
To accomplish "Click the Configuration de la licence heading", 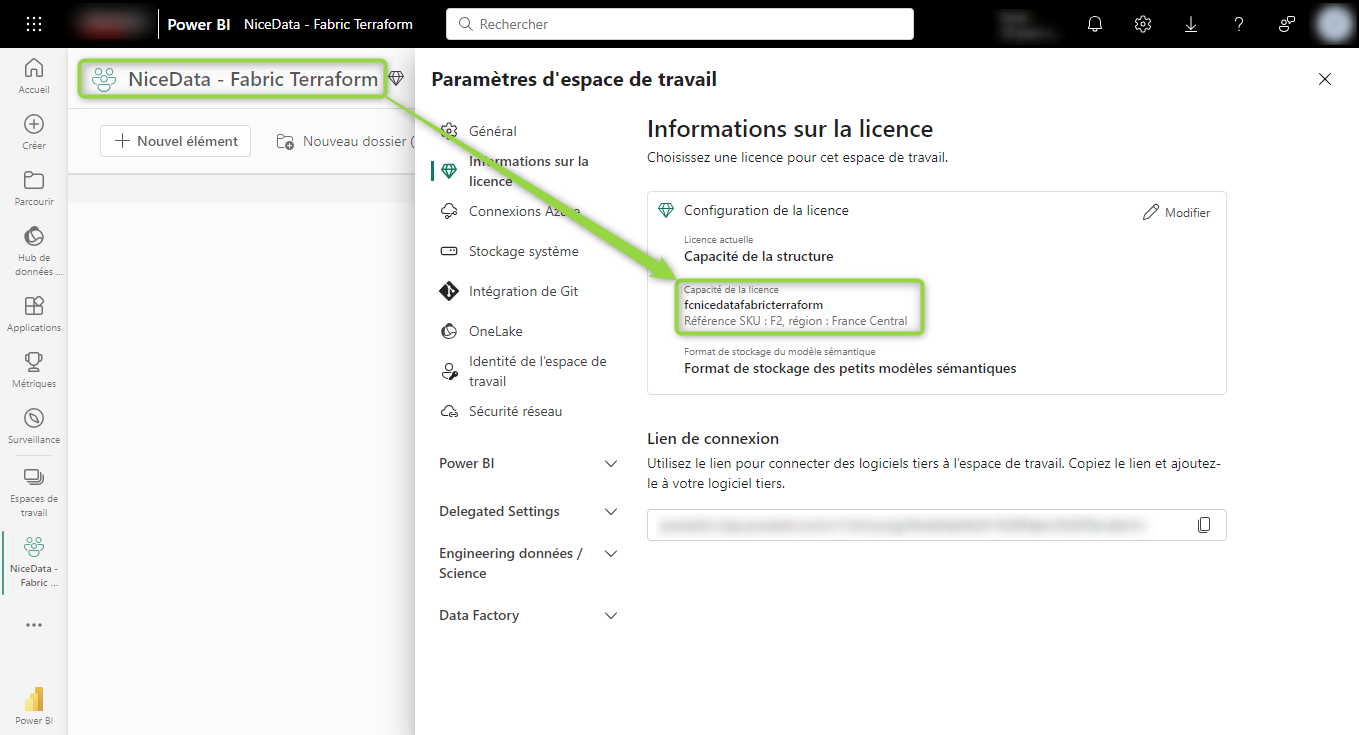I will click(766, 211).
